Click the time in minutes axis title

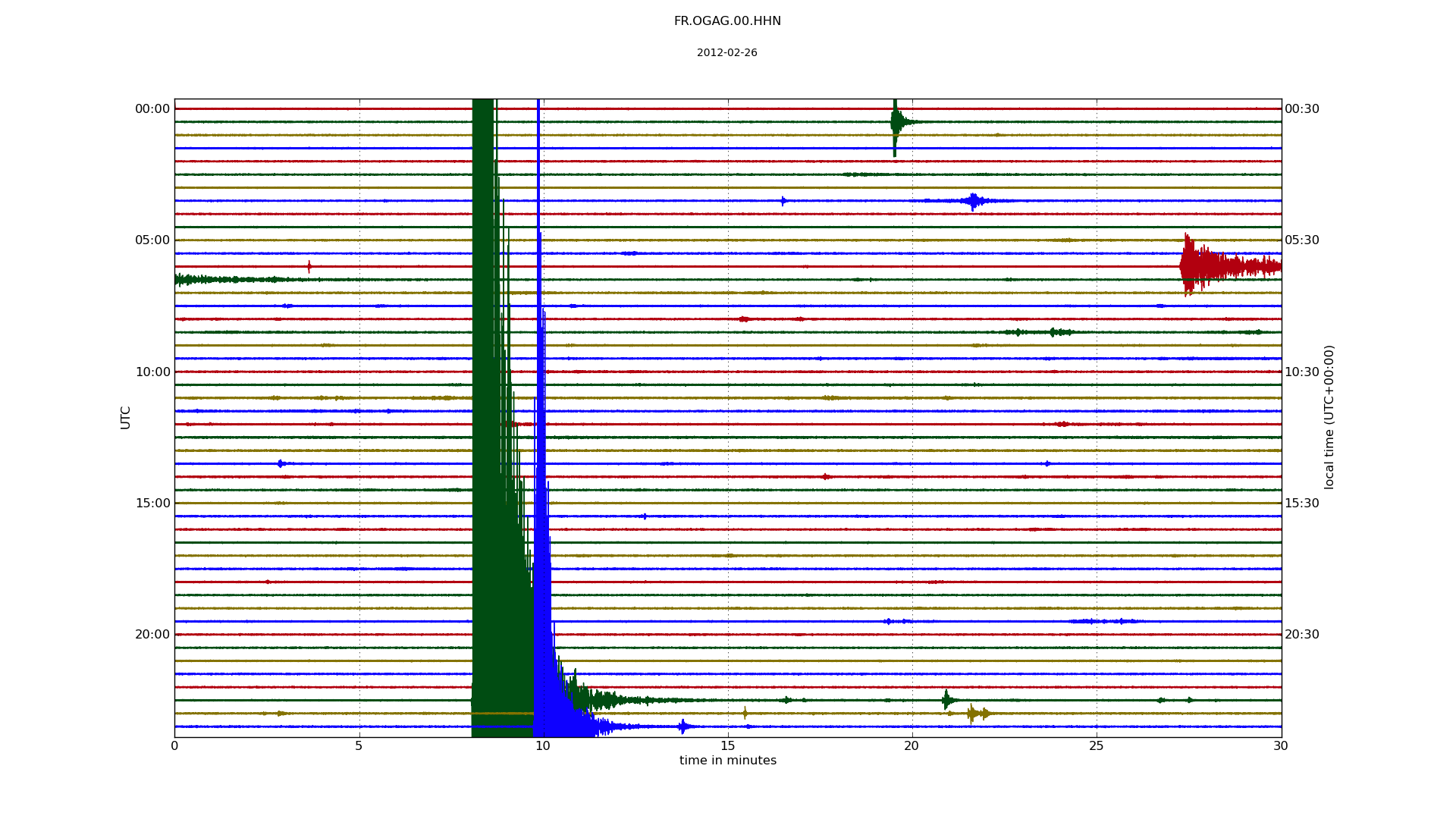(x=728, y=761)
